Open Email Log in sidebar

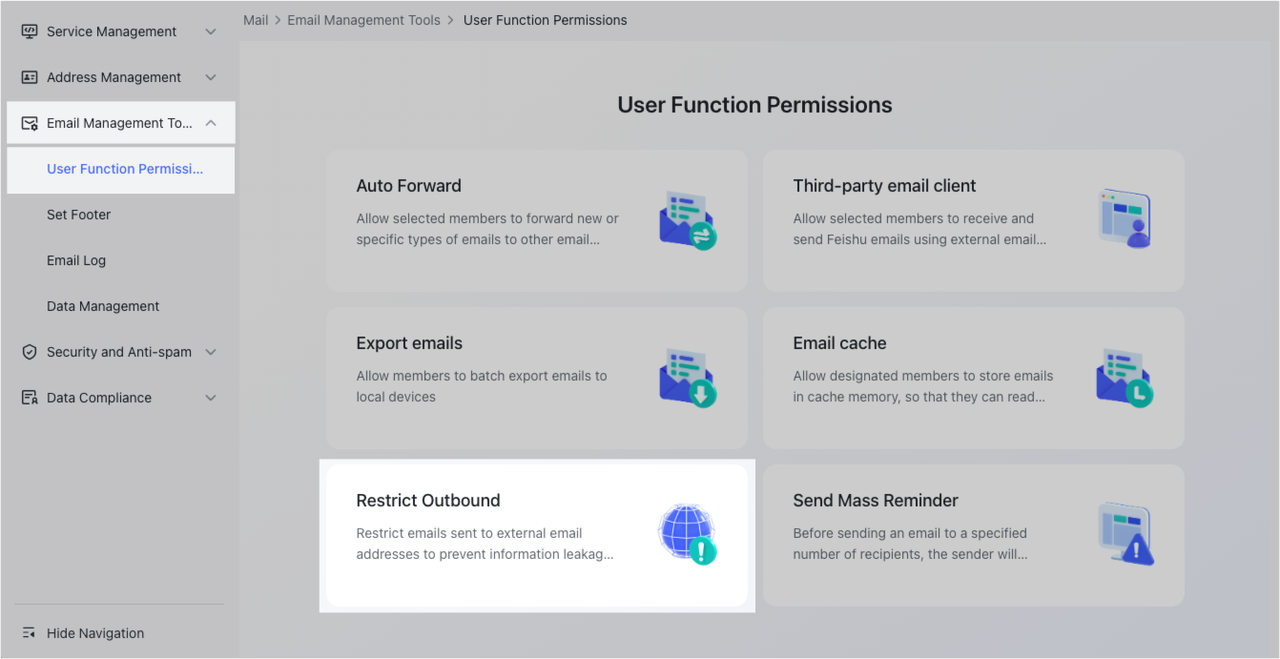(x=76, y=261)
